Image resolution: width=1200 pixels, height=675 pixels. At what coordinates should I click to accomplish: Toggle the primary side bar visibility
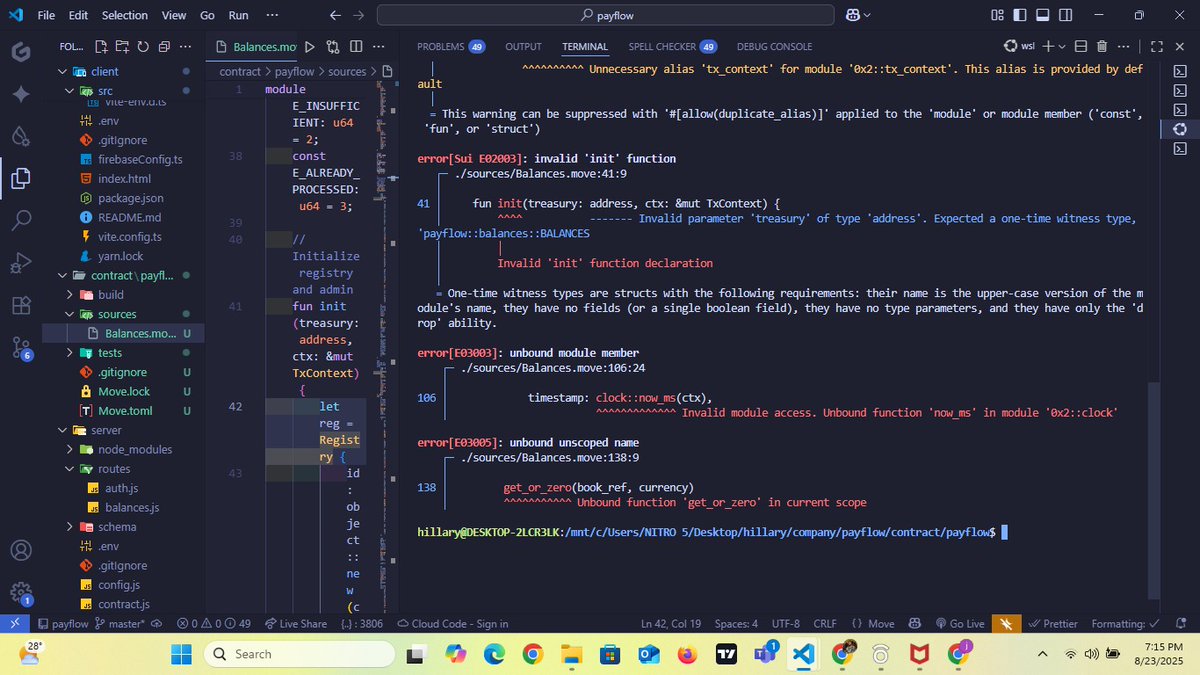(x=1019, y=15)
